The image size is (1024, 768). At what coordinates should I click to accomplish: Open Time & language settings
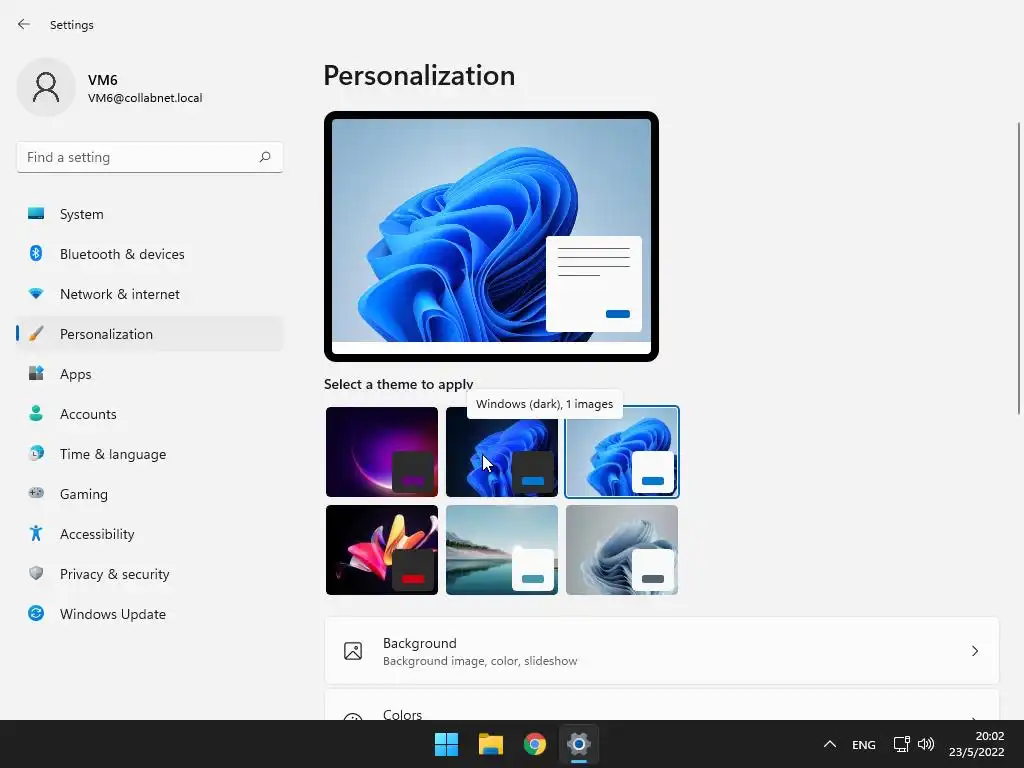pos(150,454)
